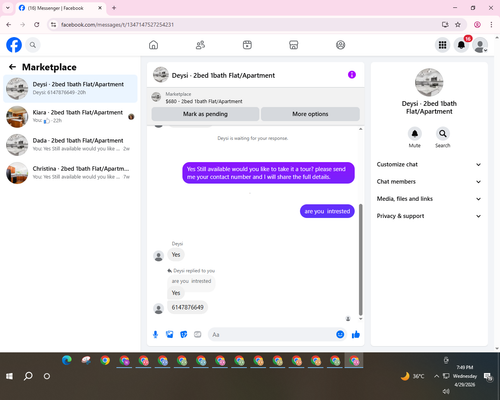Record a voice clip with the microphone icon

[x=155, y=334]
